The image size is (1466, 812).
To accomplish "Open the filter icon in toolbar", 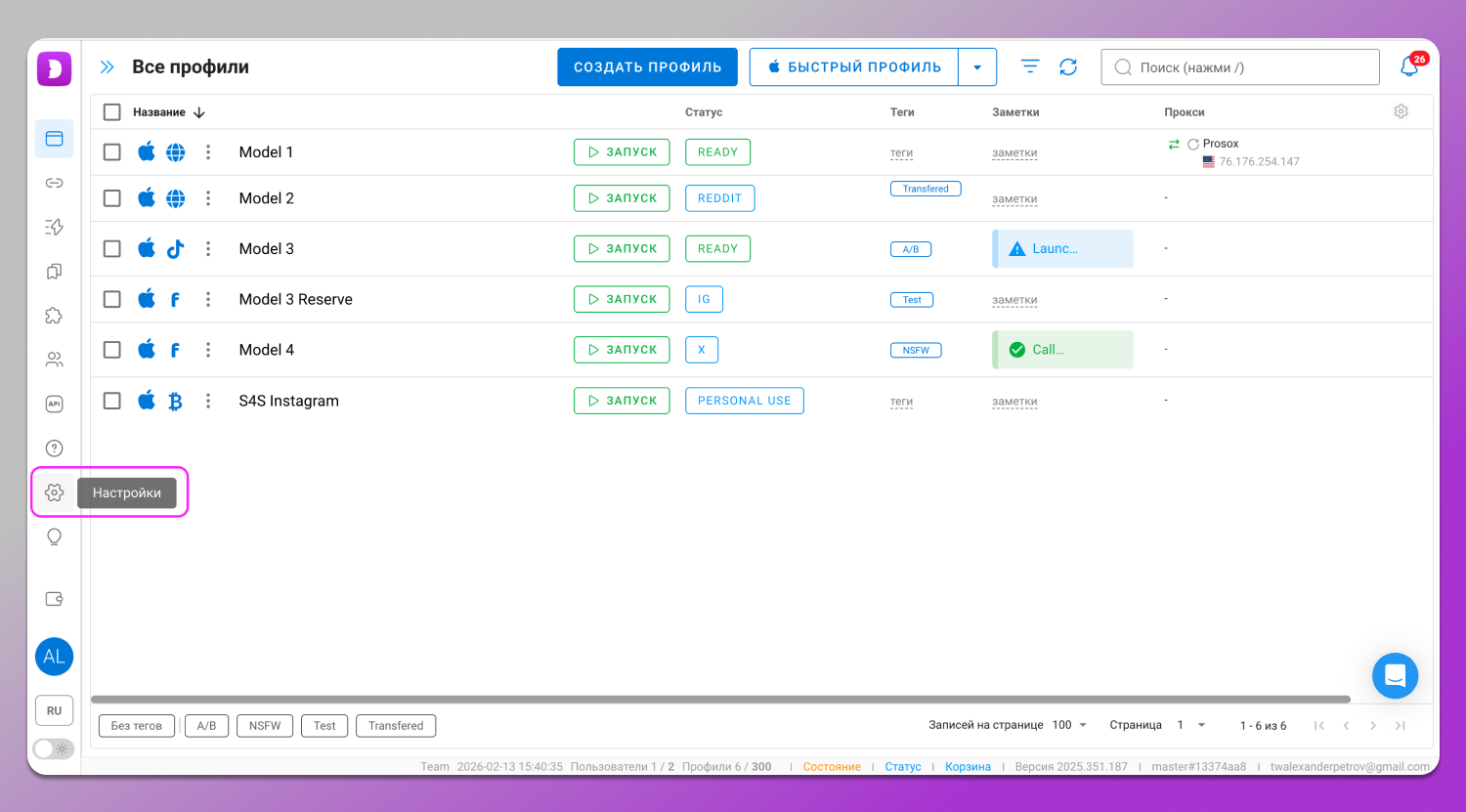I will click(x=1030, y=66).
